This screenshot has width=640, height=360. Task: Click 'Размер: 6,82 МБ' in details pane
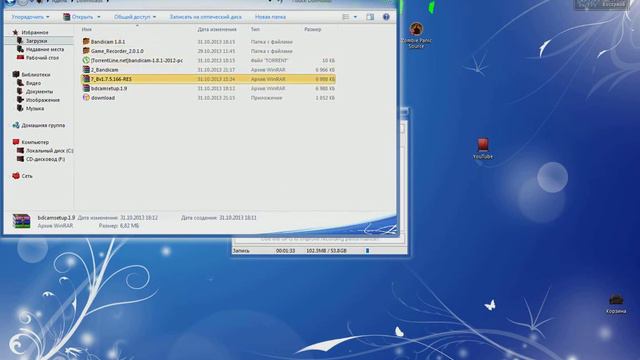(119, 226)
